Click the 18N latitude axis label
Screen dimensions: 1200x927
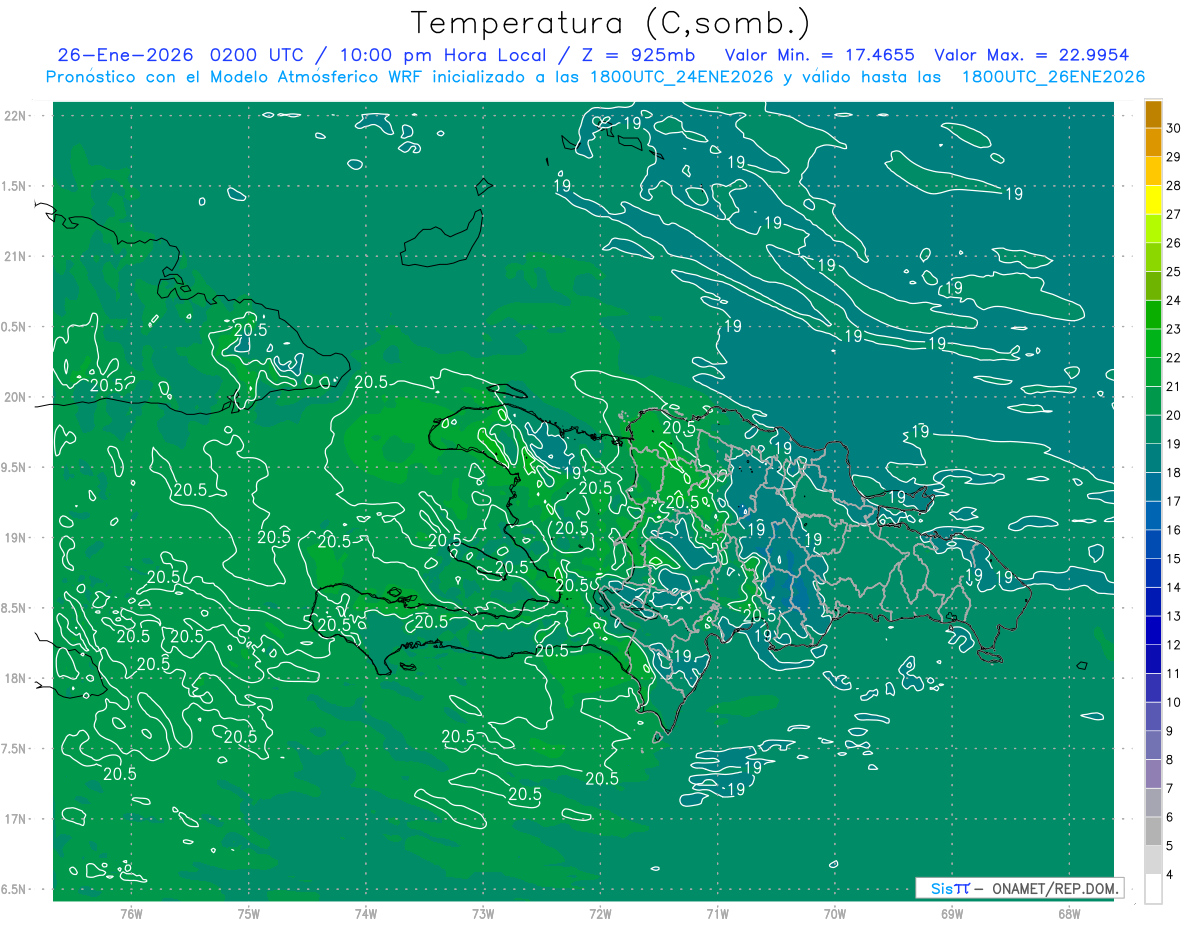16,678
